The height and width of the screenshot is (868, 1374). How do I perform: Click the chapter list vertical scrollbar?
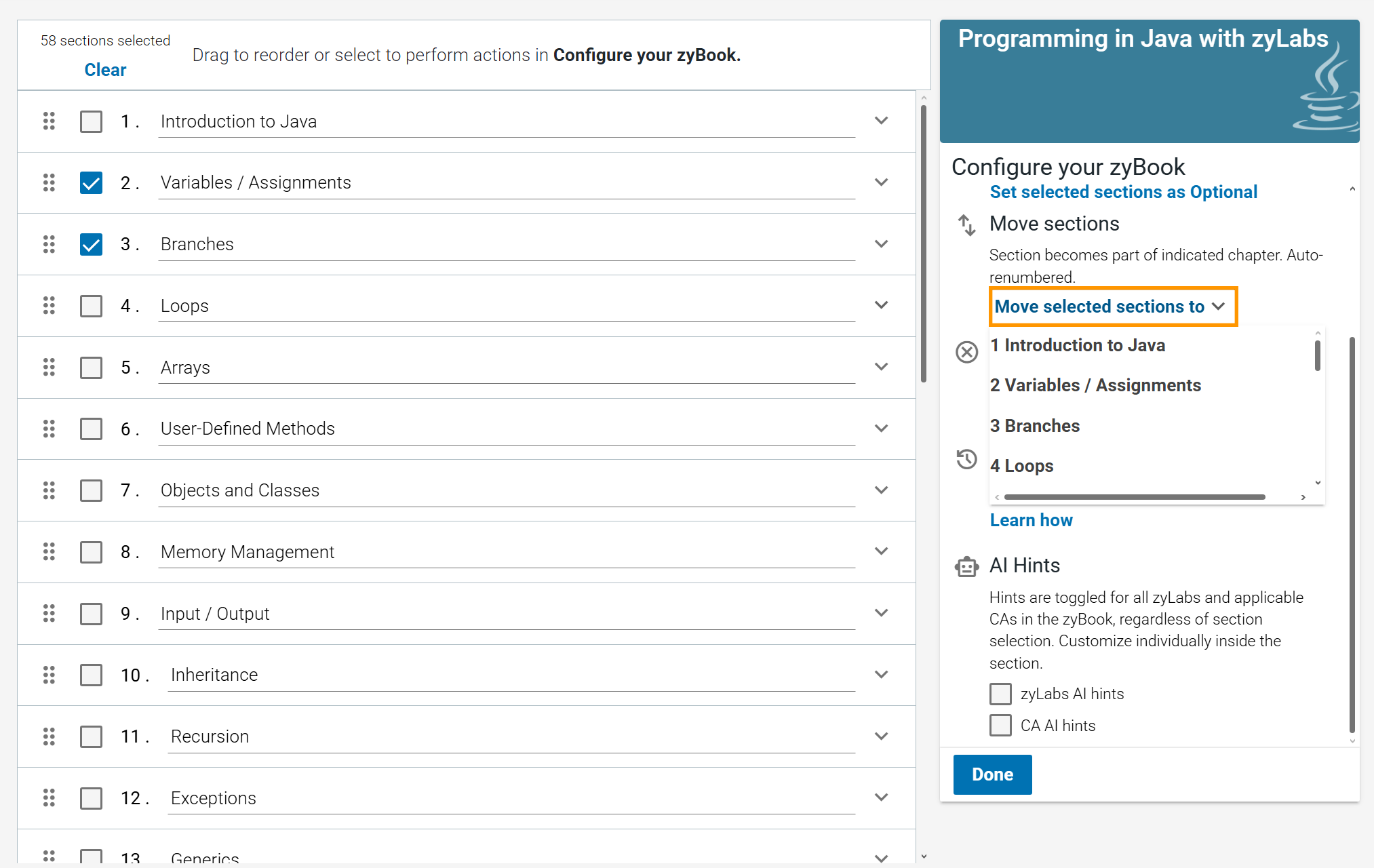click(x=924, y=242)
